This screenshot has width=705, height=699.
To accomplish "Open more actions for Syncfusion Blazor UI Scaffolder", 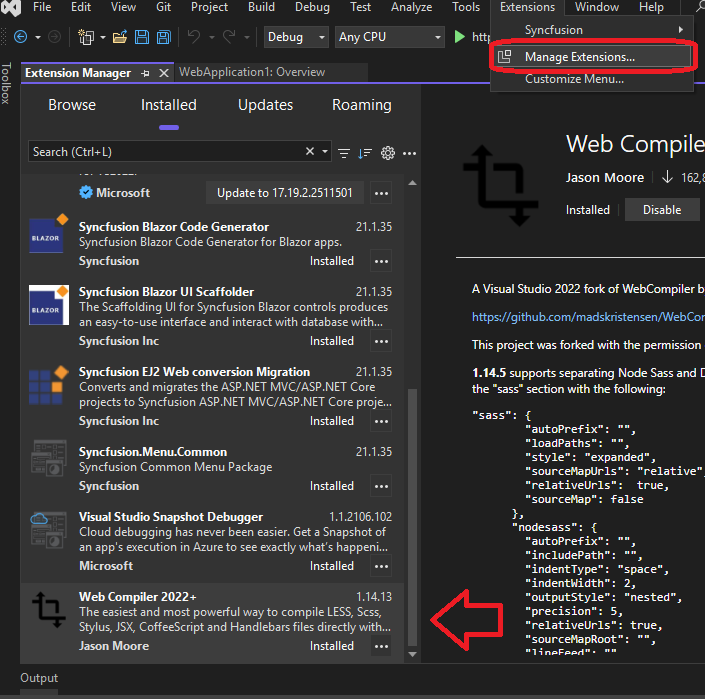I will click(x=381, y=341).
